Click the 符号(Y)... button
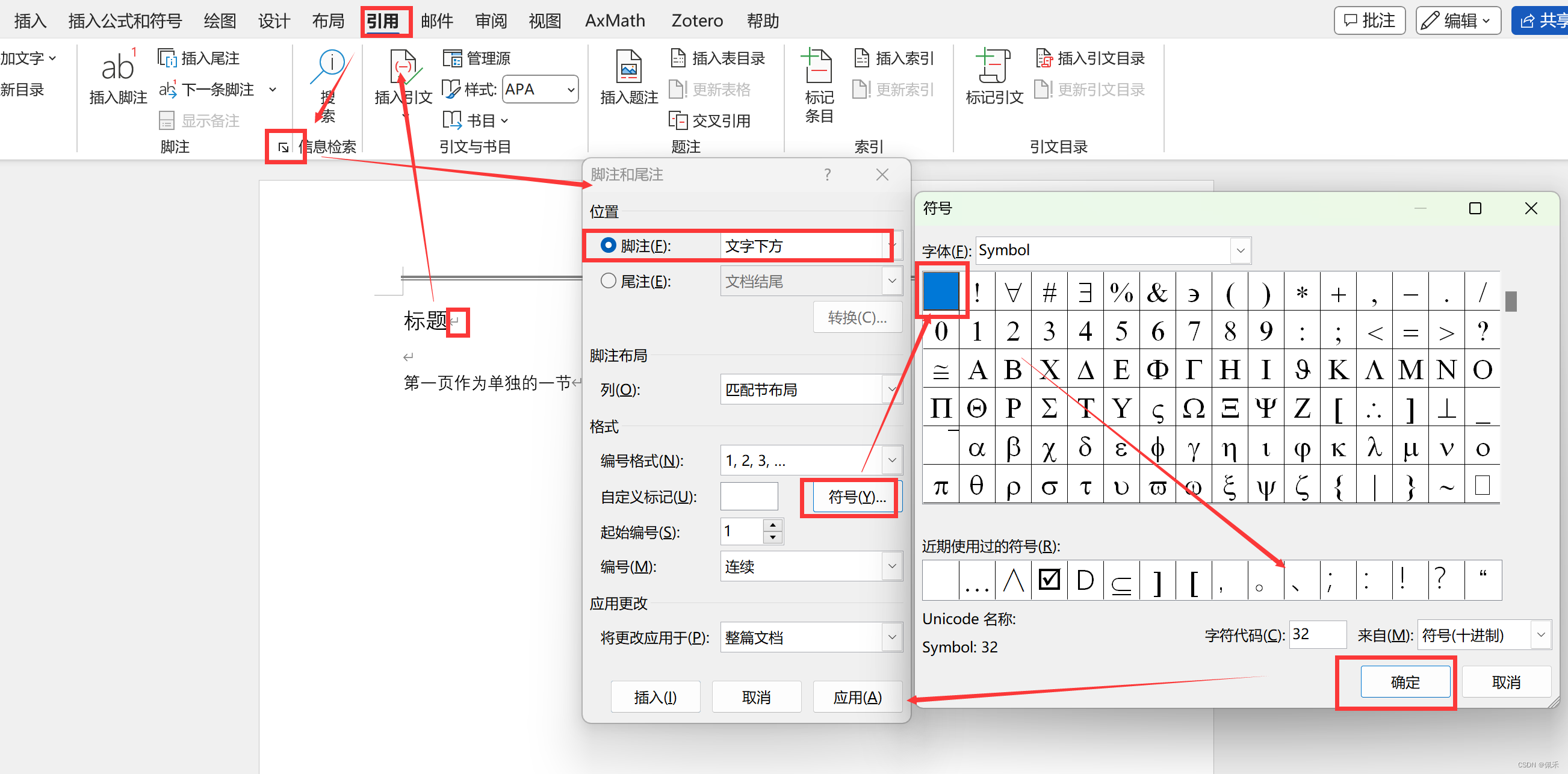 tap(856, 497)
